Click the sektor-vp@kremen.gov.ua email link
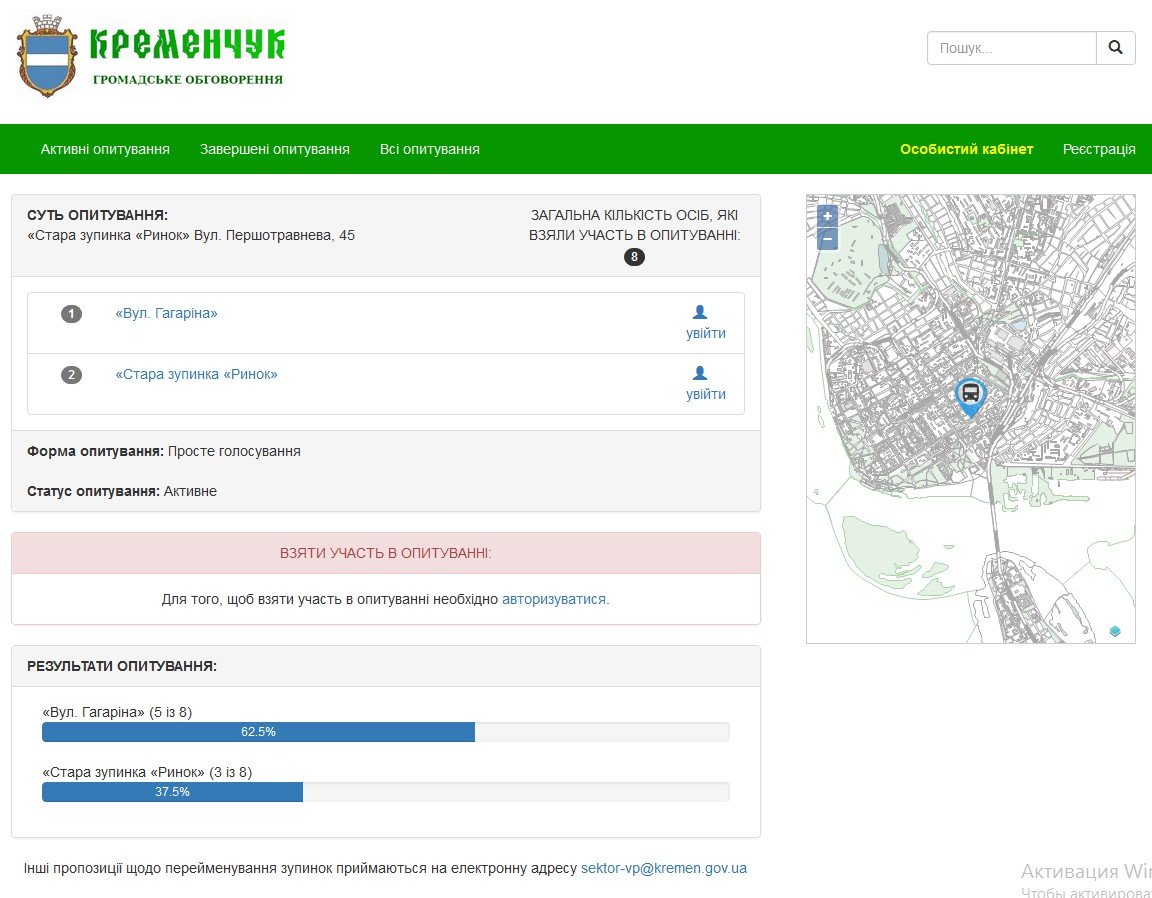Screen dimensions: 1152x898 click(x=663, y=868)
